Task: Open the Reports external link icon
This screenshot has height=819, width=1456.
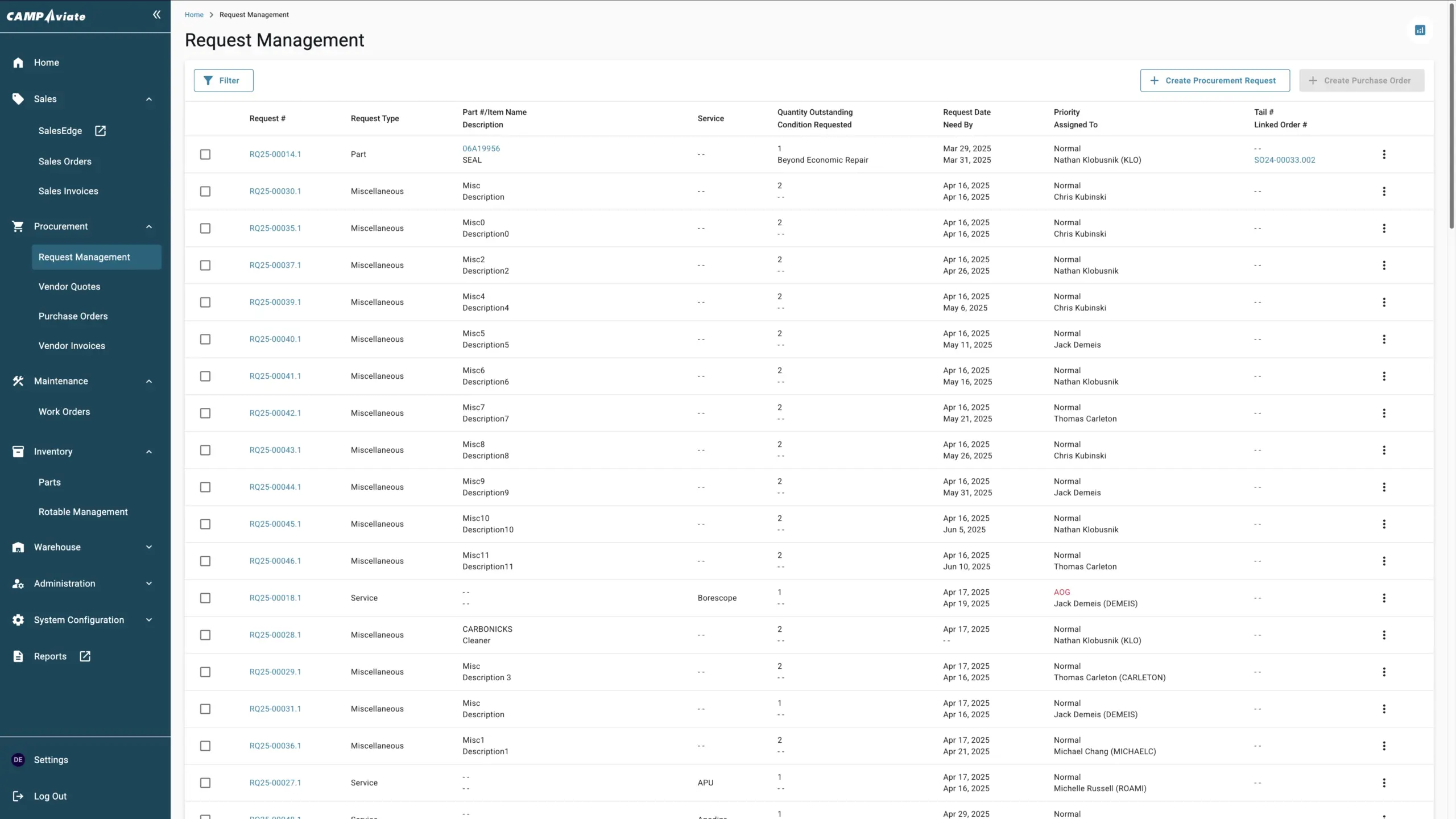Action: pos(85,656)
